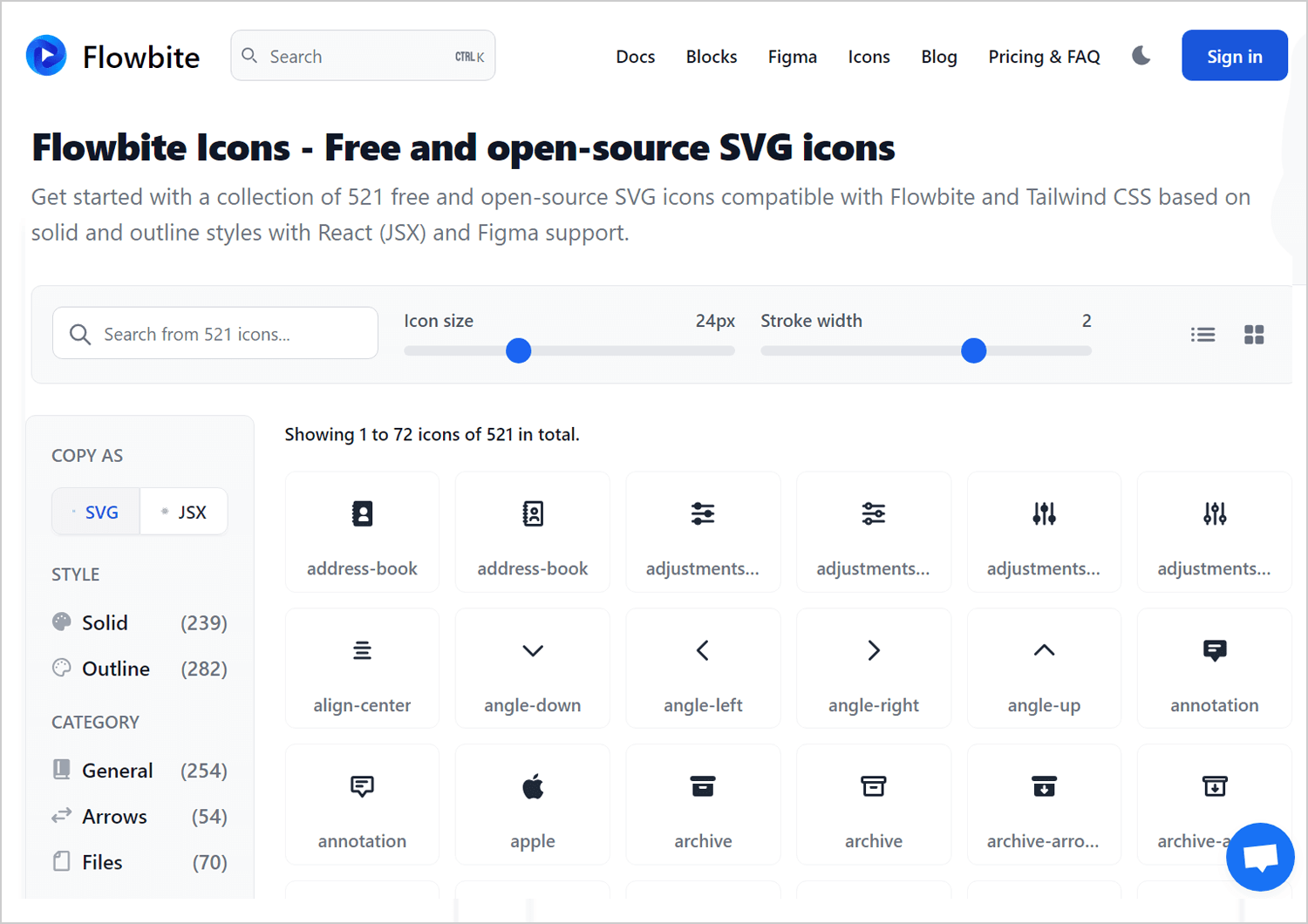The height and width of the screenshot is (924, 1308).
Task: Click the COPY AS section heading
Action: coord(87,456)
